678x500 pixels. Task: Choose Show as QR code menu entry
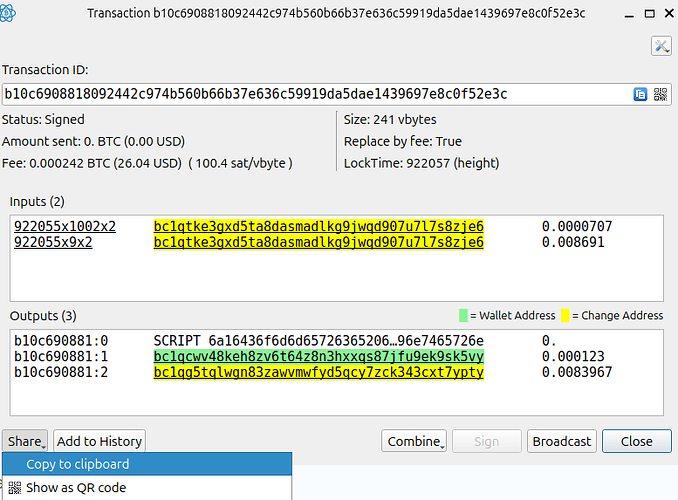coord(76,488)
